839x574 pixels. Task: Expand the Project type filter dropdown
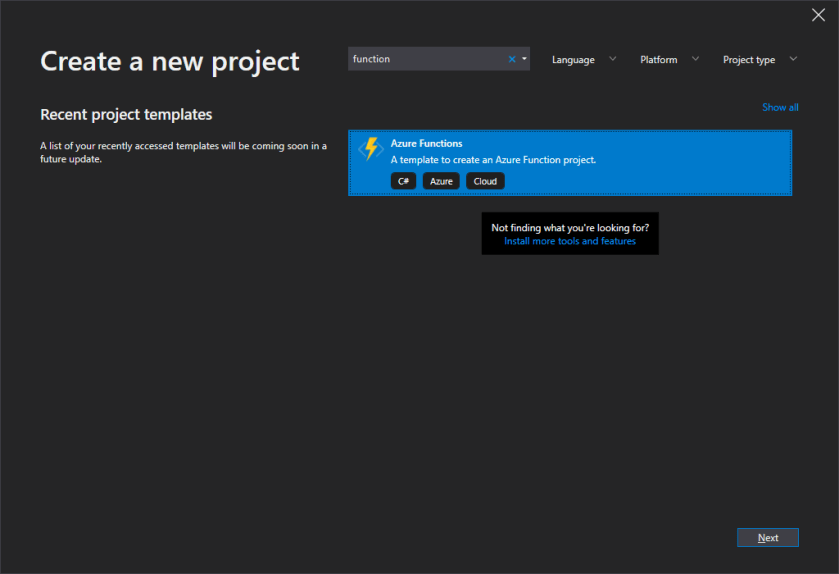[x=760, y=59]
